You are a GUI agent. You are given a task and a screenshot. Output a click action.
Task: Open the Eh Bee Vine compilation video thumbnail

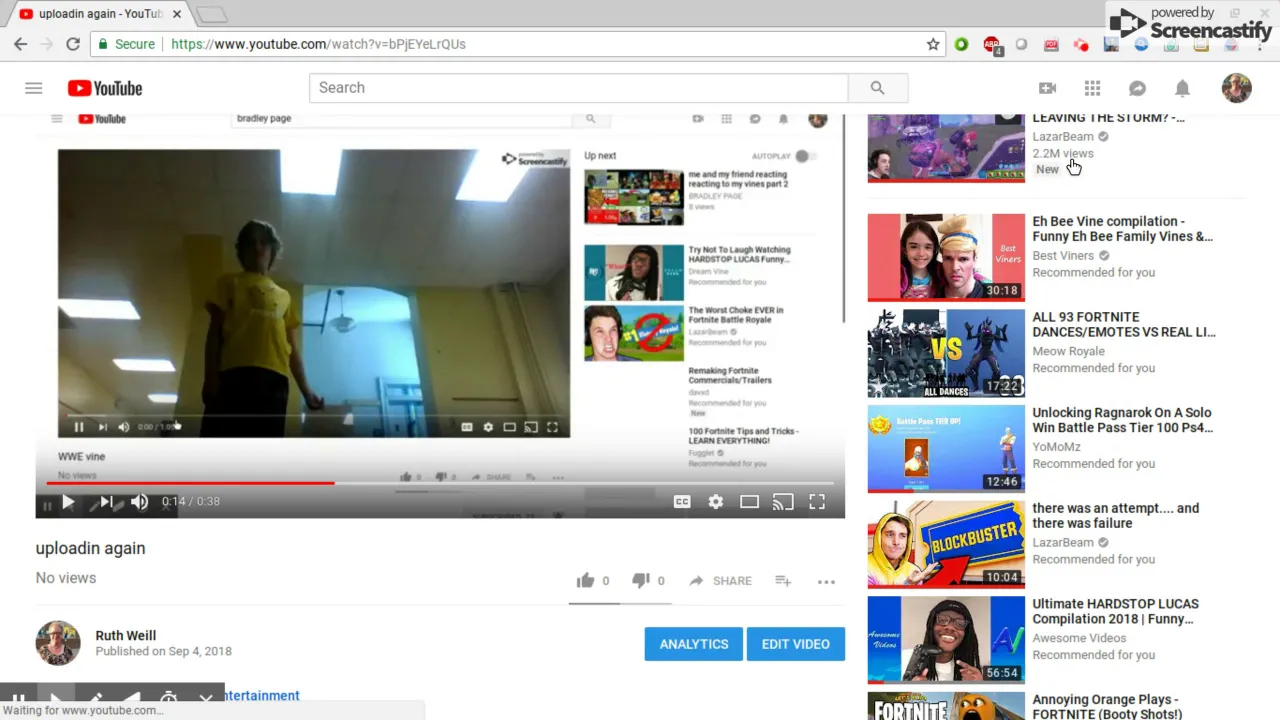(946, 257)
